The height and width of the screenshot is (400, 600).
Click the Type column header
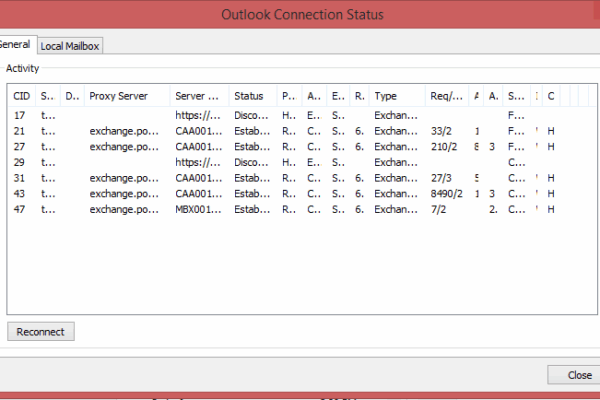[x=397, y=96]
